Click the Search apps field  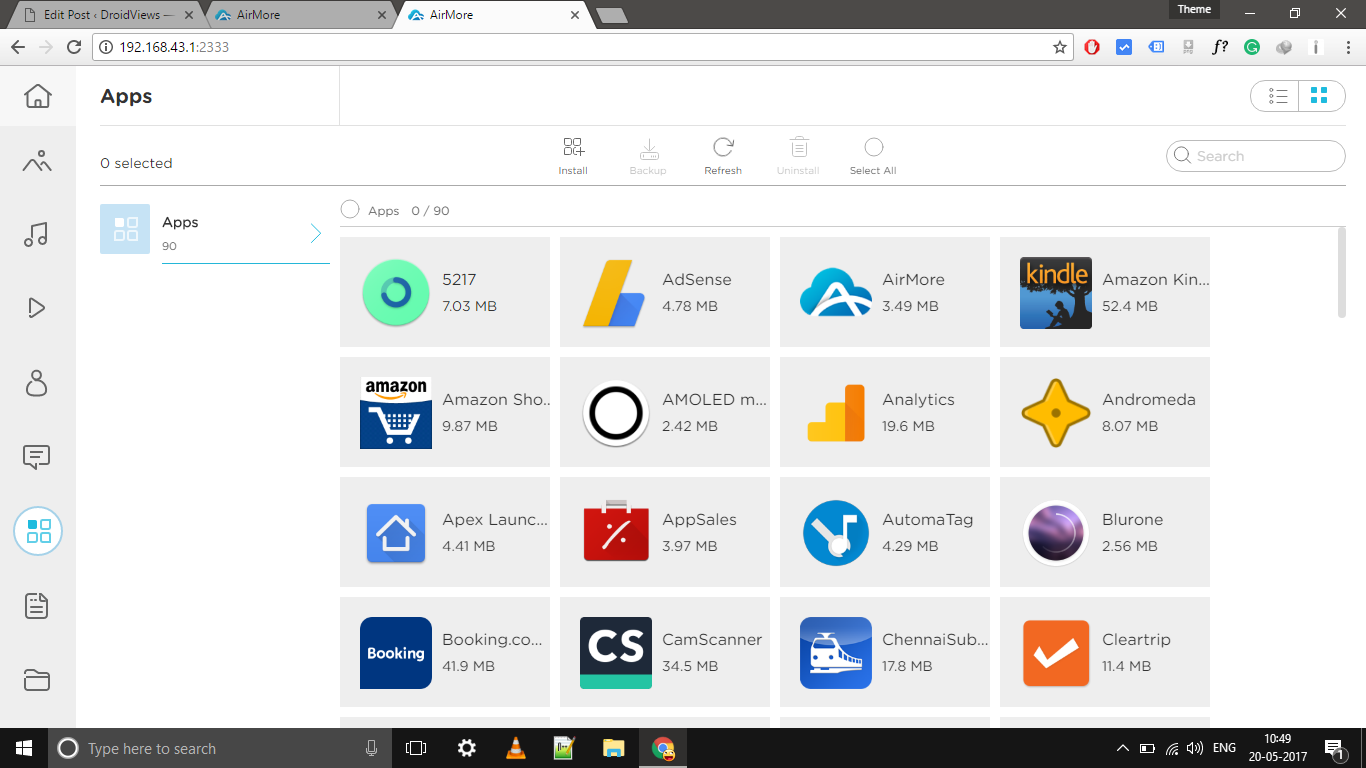tap(1256, 156)
